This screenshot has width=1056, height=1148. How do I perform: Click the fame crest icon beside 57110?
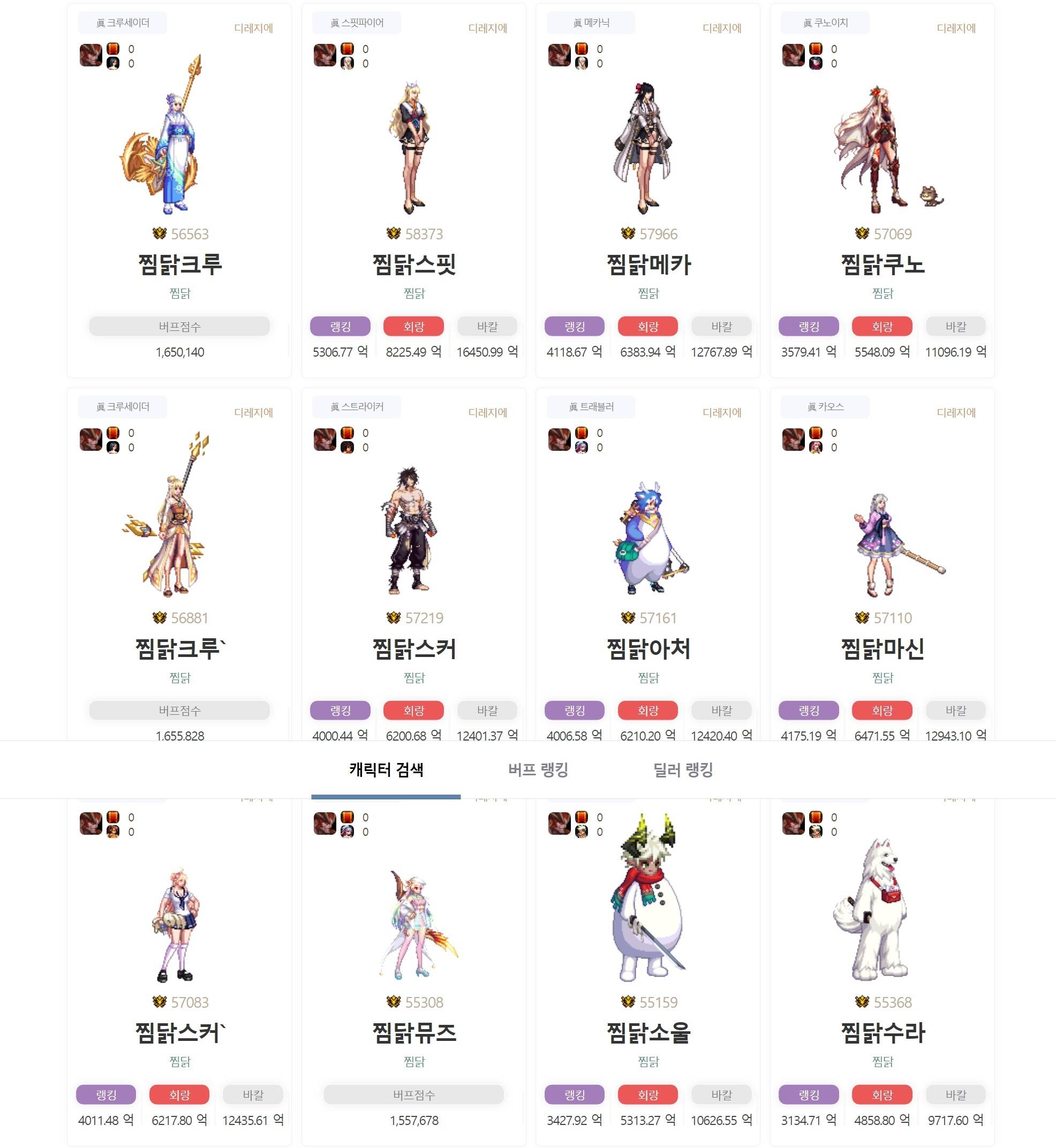pyautogui.click(x=862, y=617)
